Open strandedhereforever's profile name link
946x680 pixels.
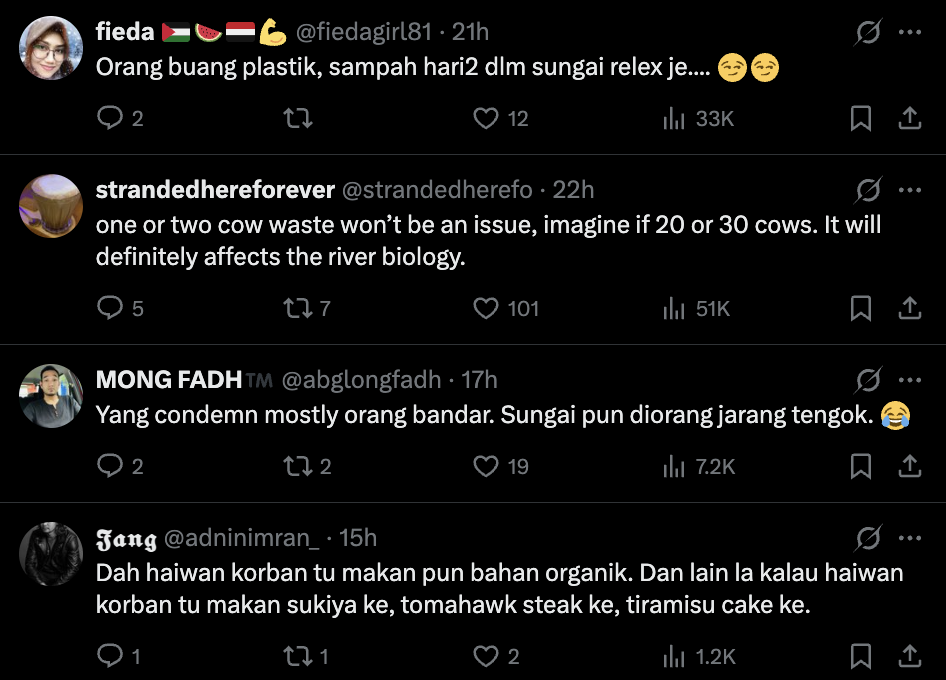click(215, 190)
